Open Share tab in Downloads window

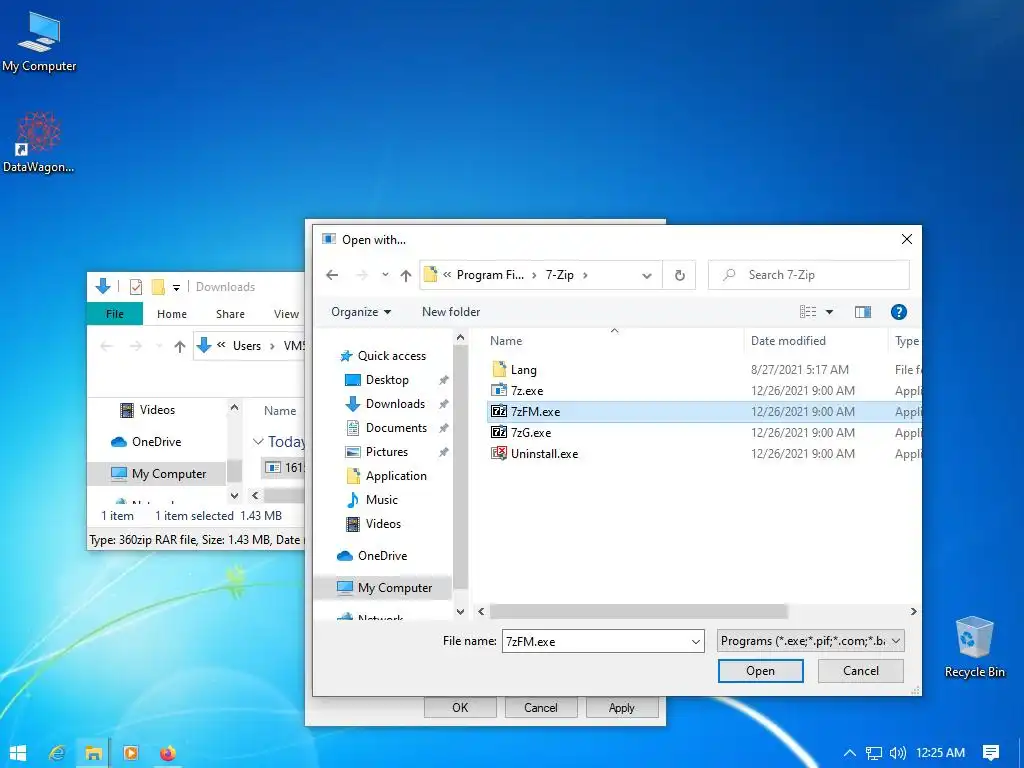(230, 314)
